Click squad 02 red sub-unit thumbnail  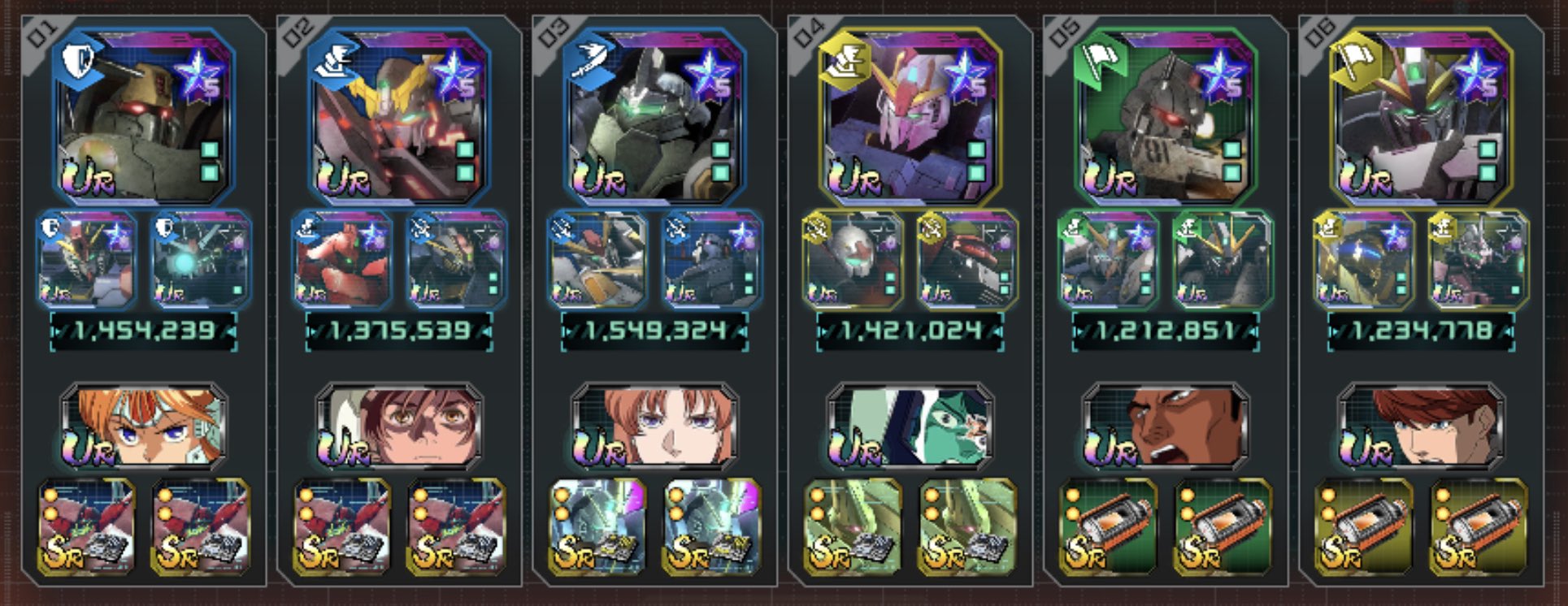[x=342, y=259]
